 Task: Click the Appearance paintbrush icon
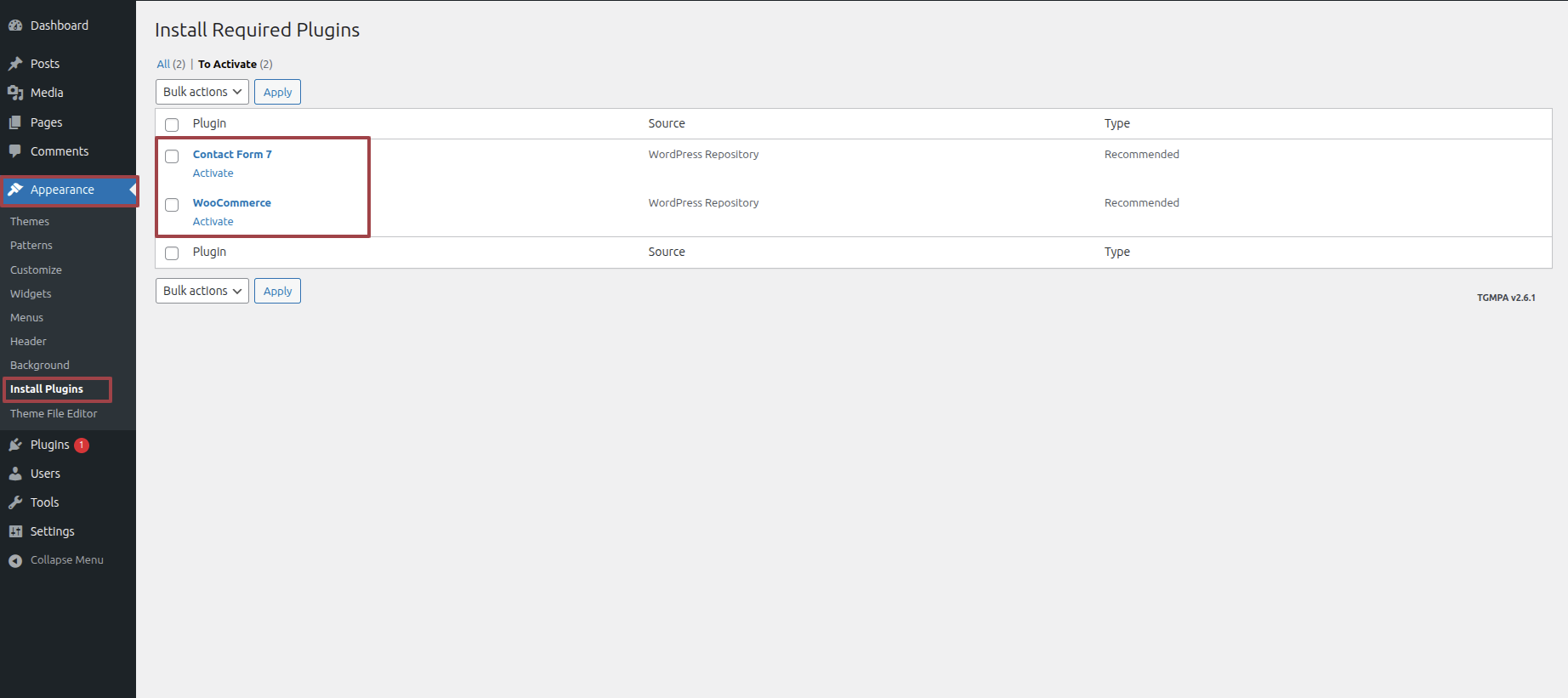pyautogui.click(x=15, y=190)
